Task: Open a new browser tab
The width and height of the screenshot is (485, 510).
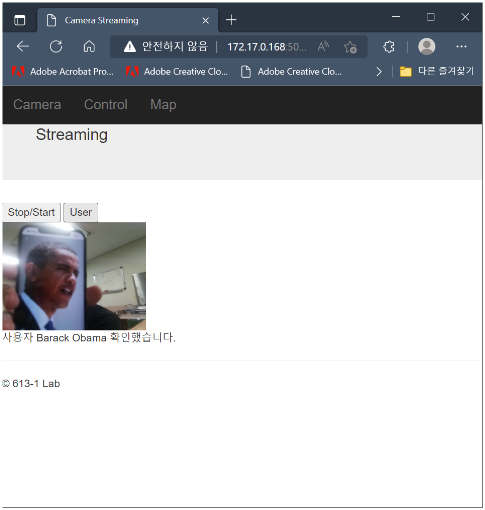Action: pos(231,20)
